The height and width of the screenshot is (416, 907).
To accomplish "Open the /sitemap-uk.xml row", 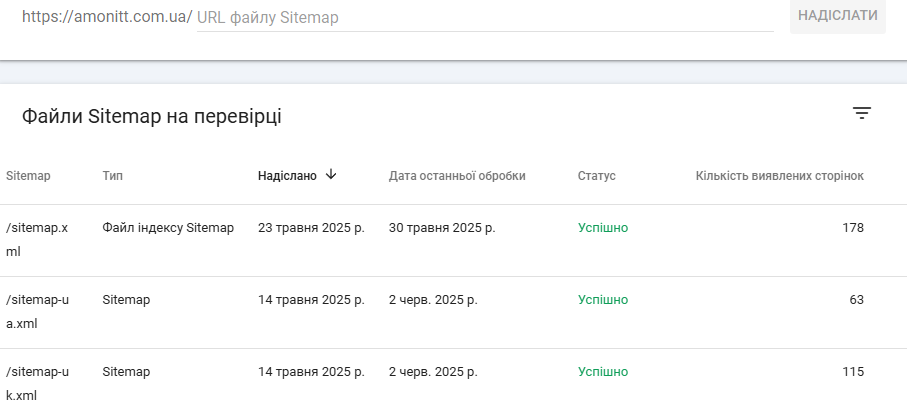I will tap(454, 383).
